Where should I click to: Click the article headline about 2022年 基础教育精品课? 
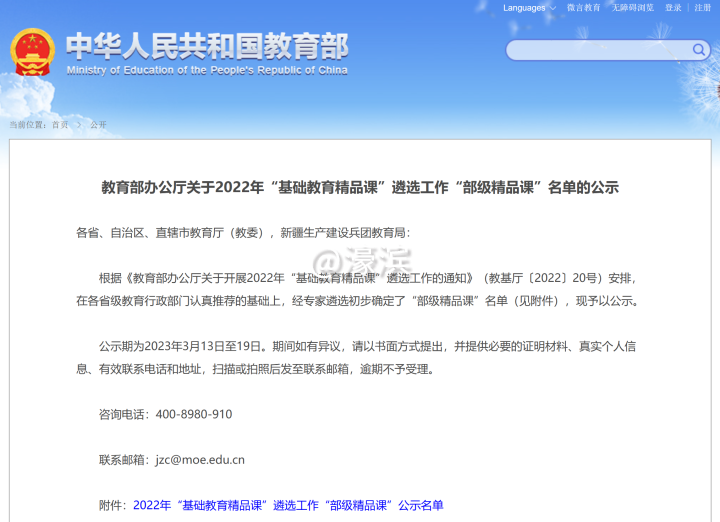(360, 187)
